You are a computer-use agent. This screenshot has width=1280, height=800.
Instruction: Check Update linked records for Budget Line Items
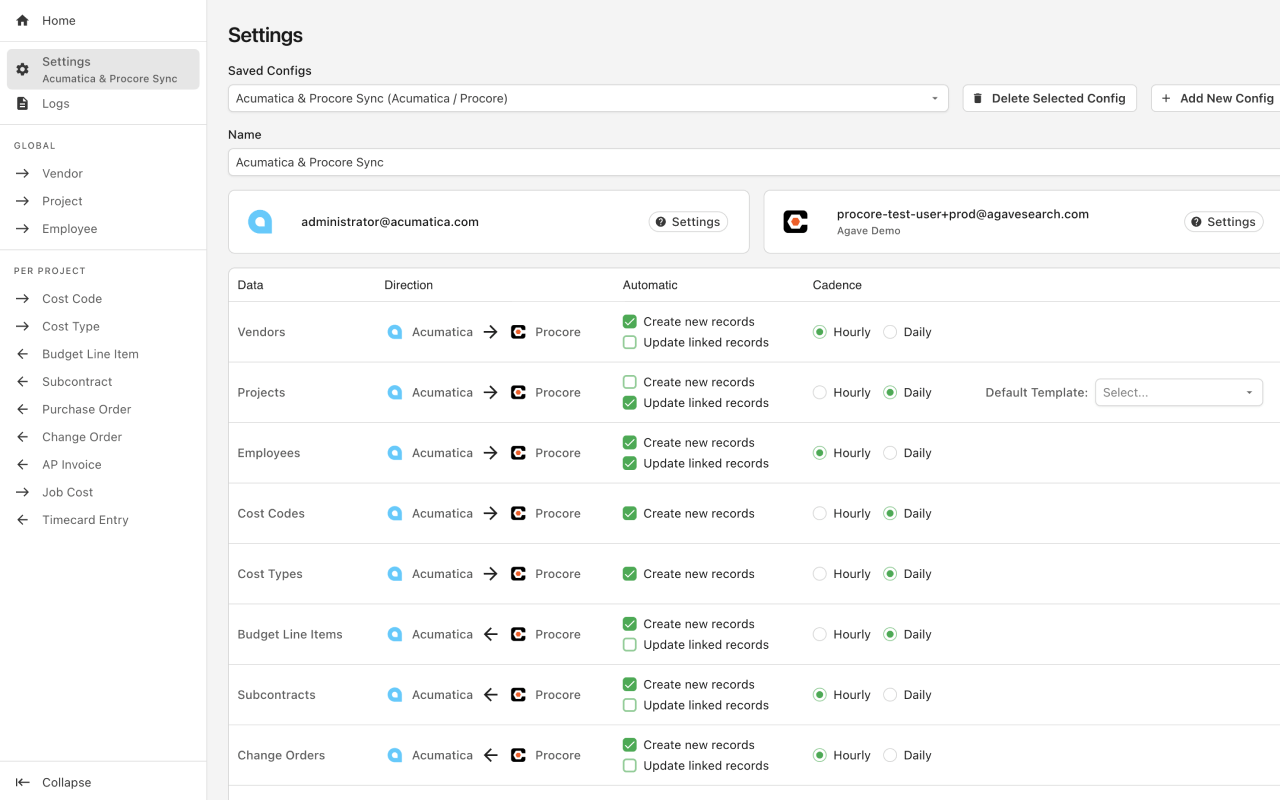pyautogui.click(x=630, y=645)
